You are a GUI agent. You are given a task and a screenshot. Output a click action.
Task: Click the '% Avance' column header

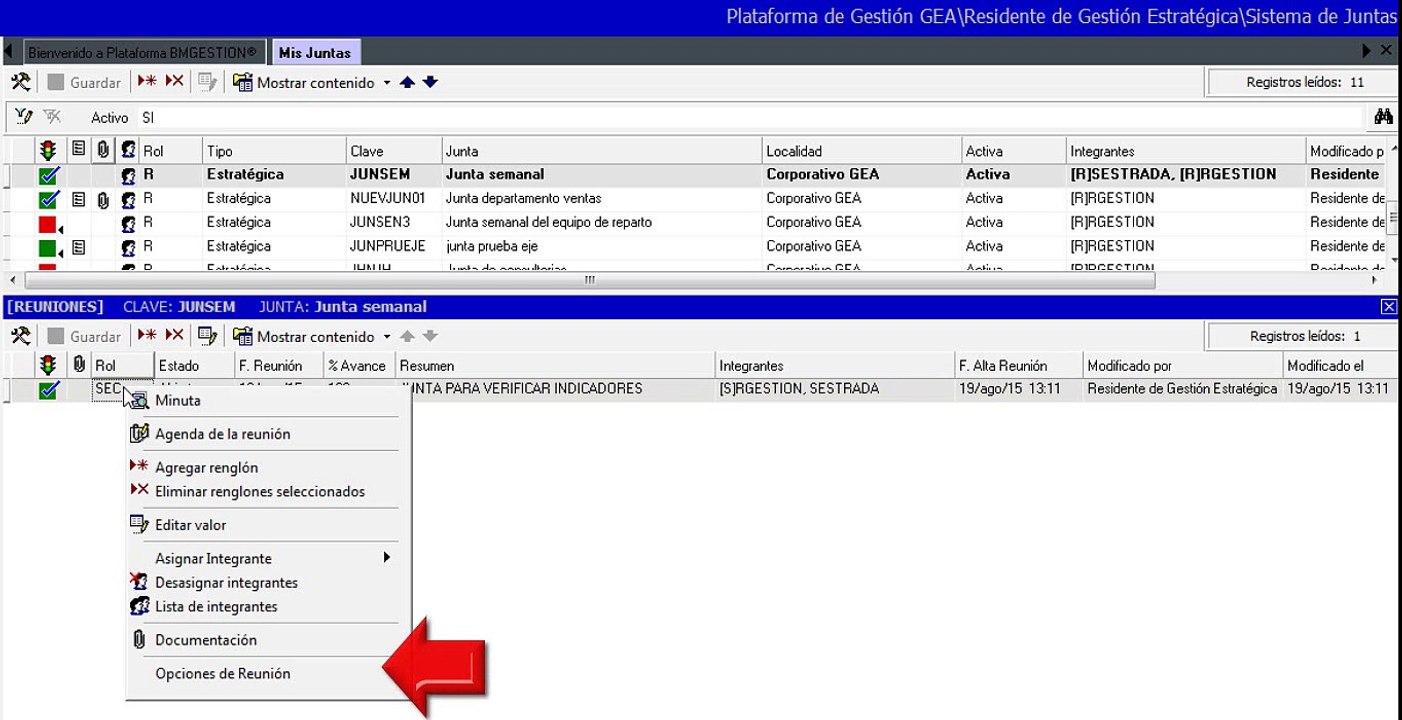[360, 366]
